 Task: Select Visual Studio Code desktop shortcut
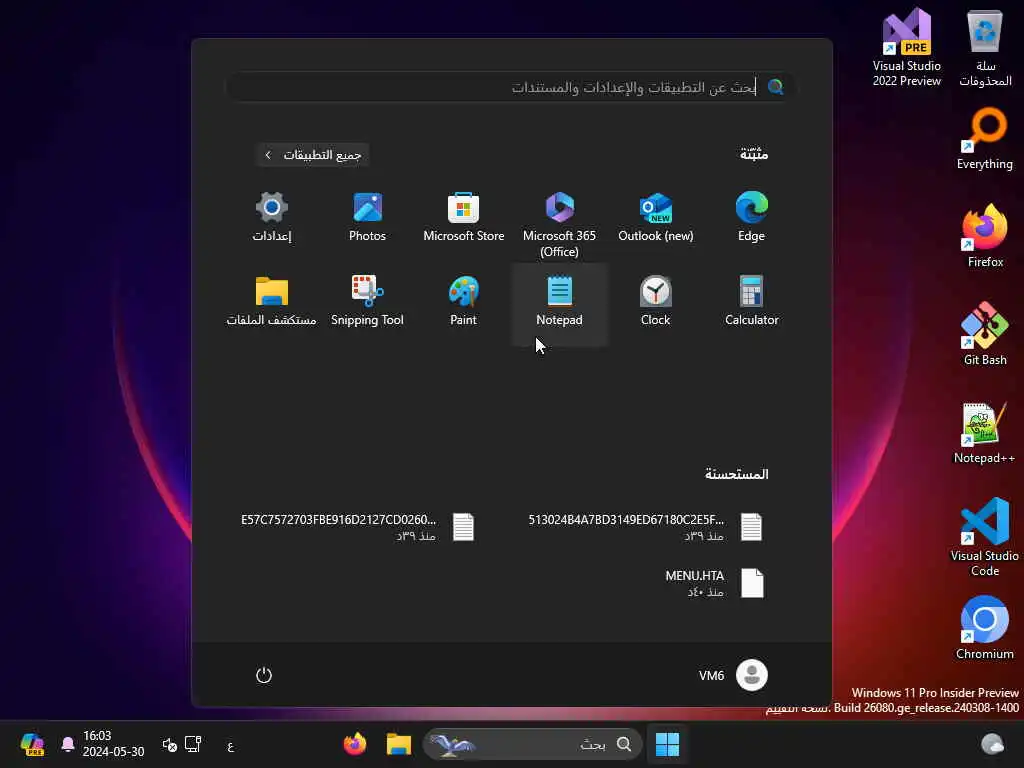point(985,537)
